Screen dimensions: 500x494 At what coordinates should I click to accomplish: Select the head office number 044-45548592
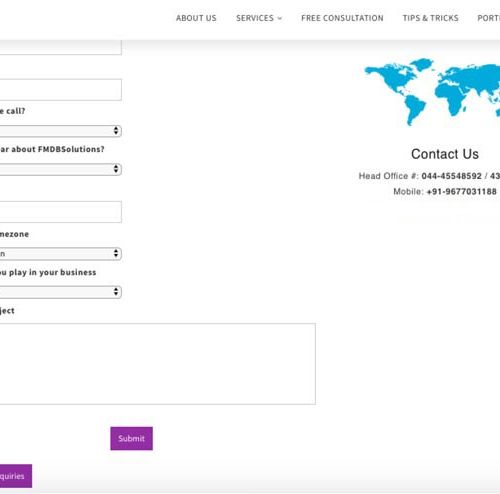[452, 176]
